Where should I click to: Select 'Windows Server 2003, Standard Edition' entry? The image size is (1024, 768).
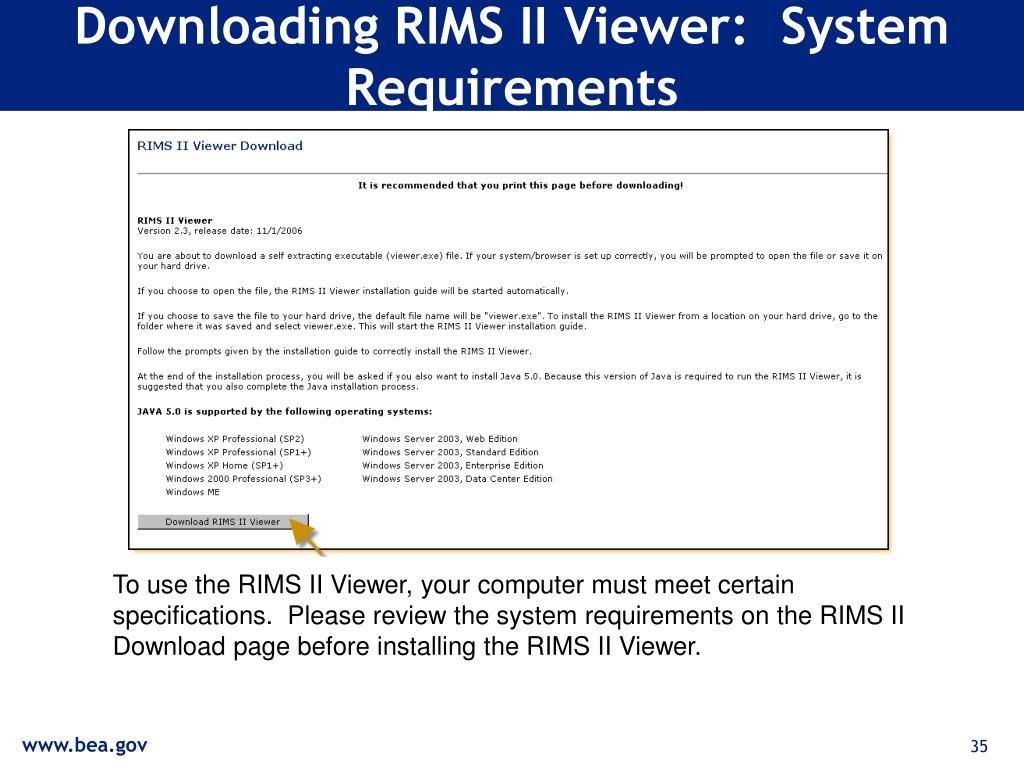pyautogui.click(x=450, y=452)
